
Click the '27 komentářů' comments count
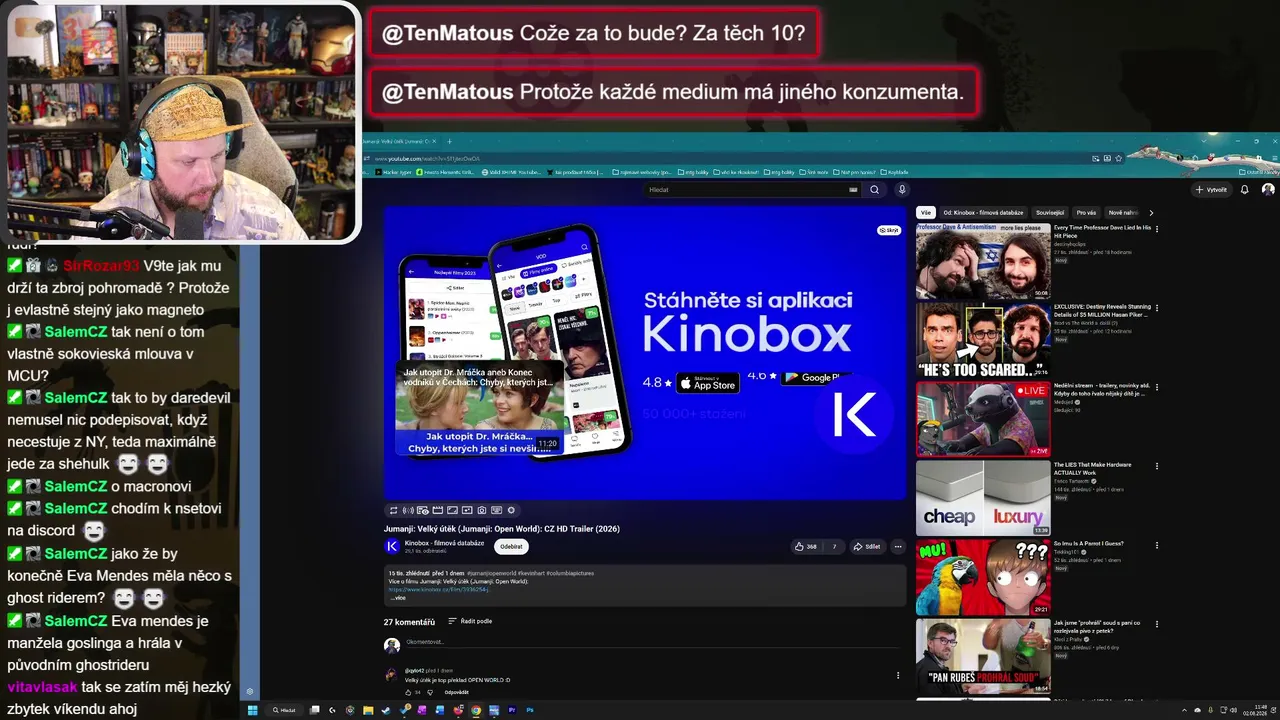click(x=410, y=622)
